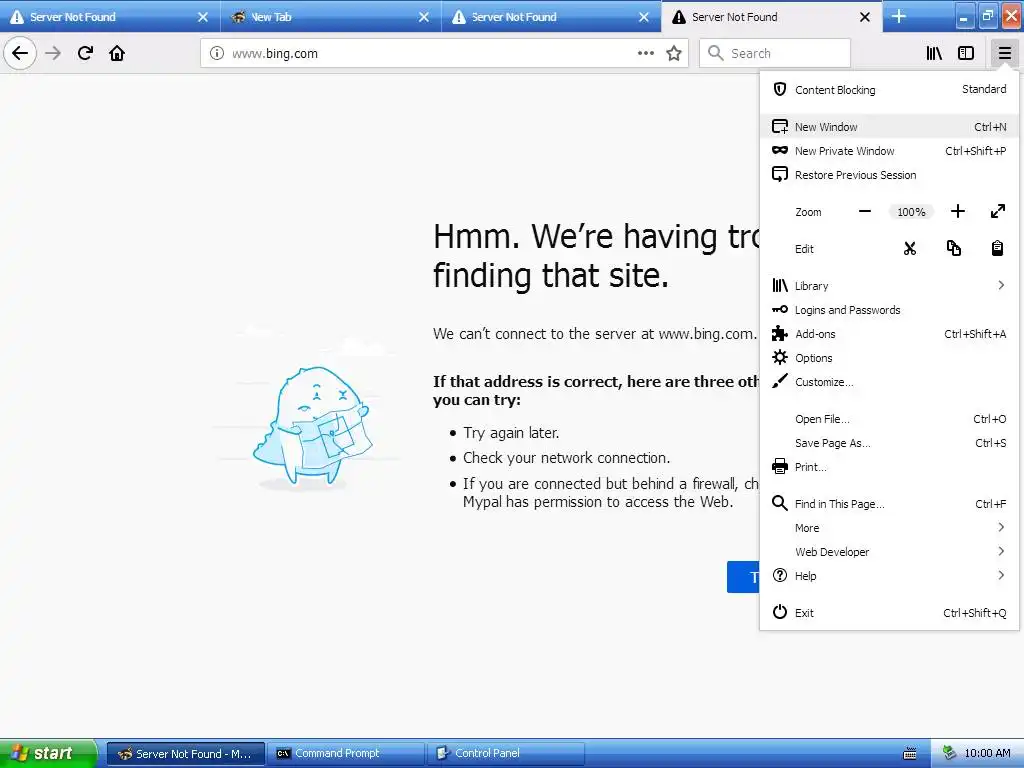Open Add-ons manager entry
Viewport: 1024px width, 768px height.
point(889,334)
